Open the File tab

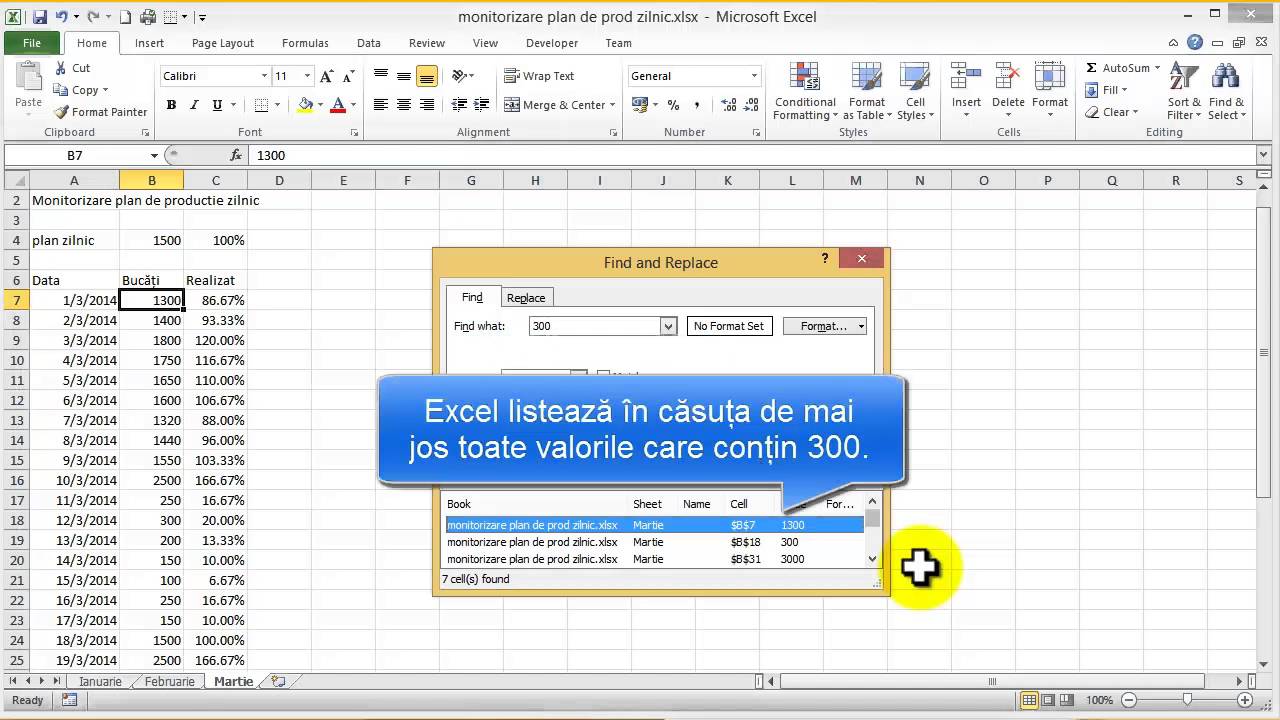pyautogui.click(x=32, y=43)
